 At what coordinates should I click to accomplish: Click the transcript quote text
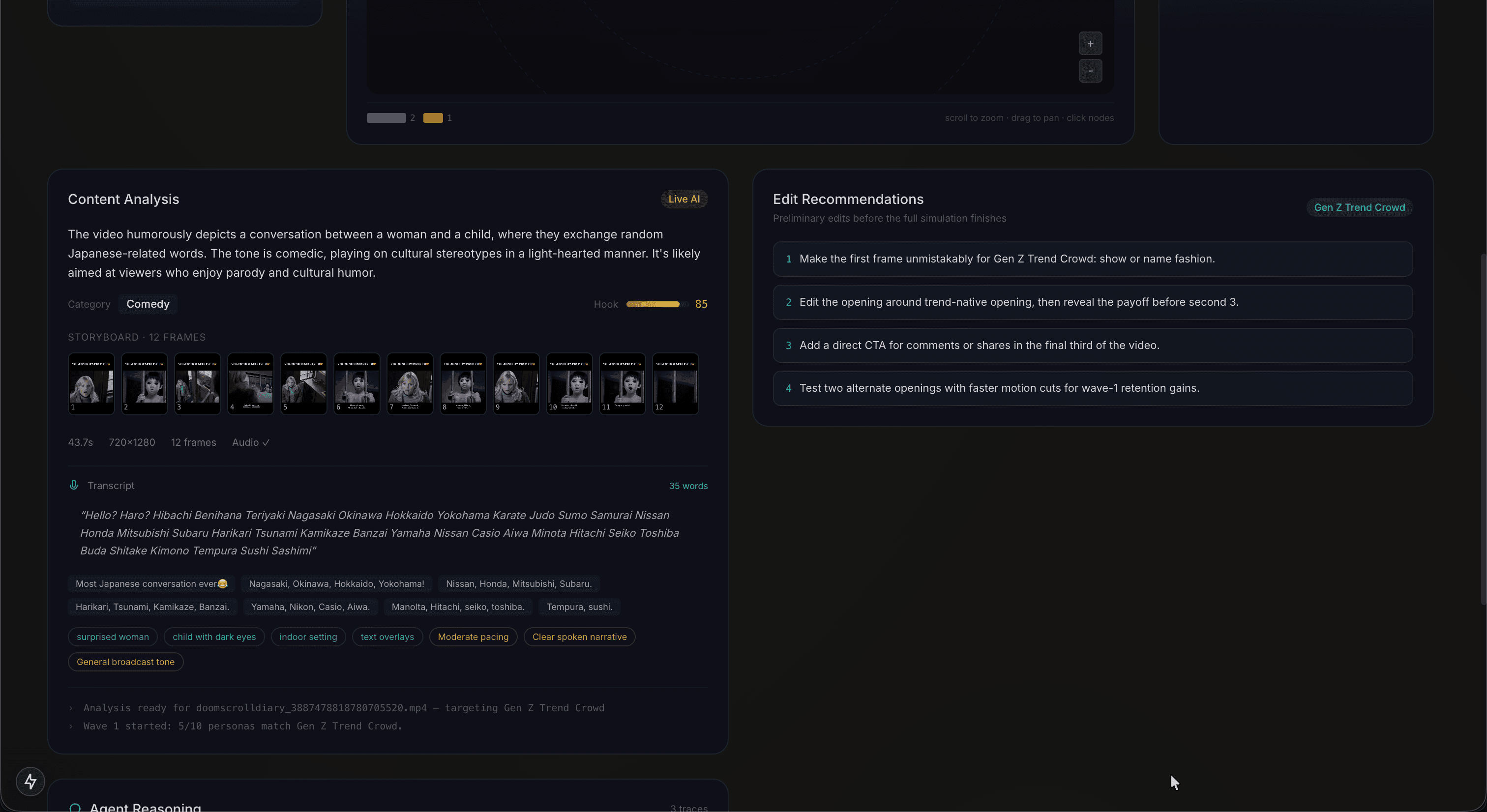[380, 533]
